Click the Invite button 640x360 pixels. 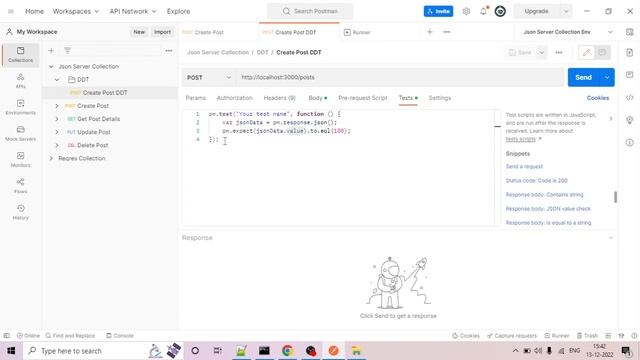pyautogui.click(x=438, y=11)
